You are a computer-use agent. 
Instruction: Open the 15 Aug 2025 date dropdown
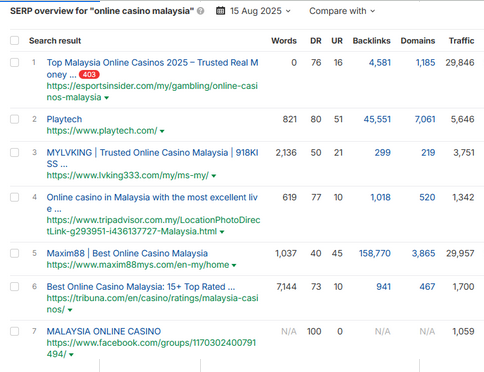click(x=260, y=11)
